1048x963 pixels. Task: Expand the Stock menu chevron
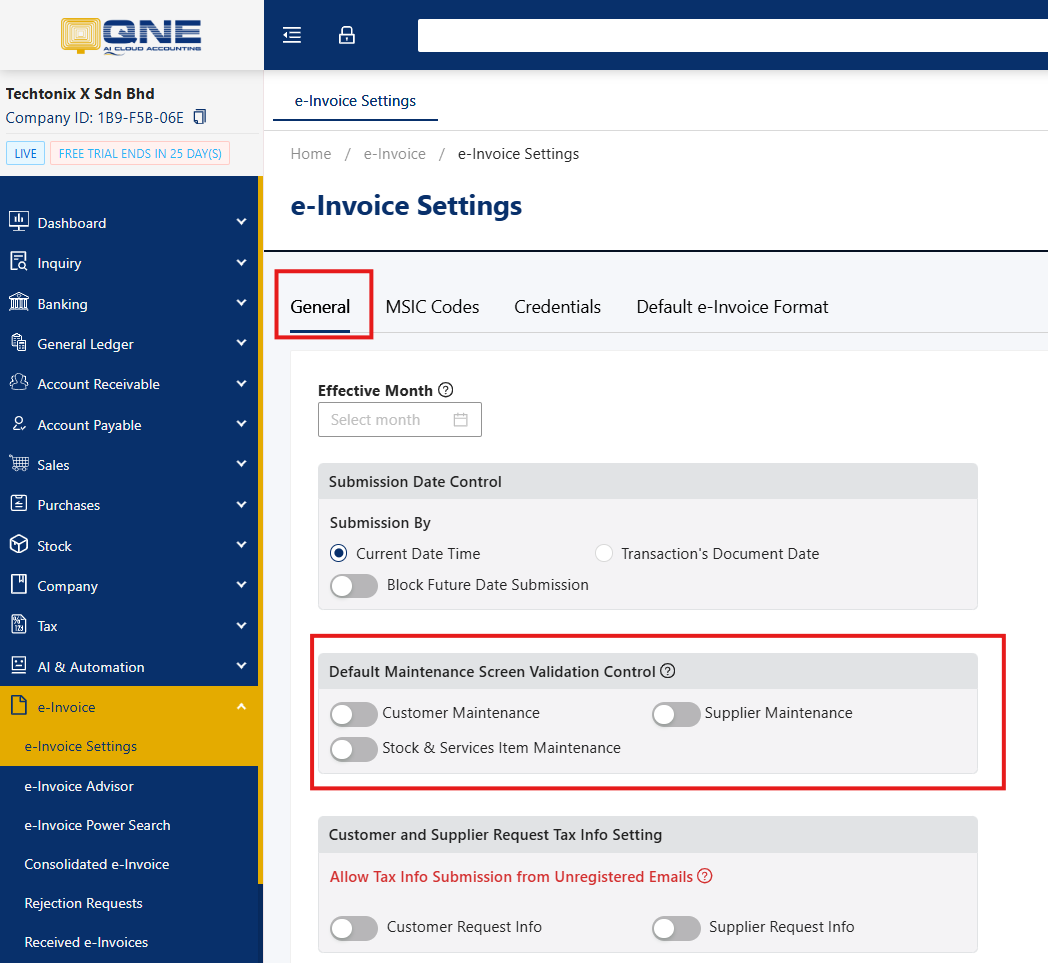click(x=241, y=545)
